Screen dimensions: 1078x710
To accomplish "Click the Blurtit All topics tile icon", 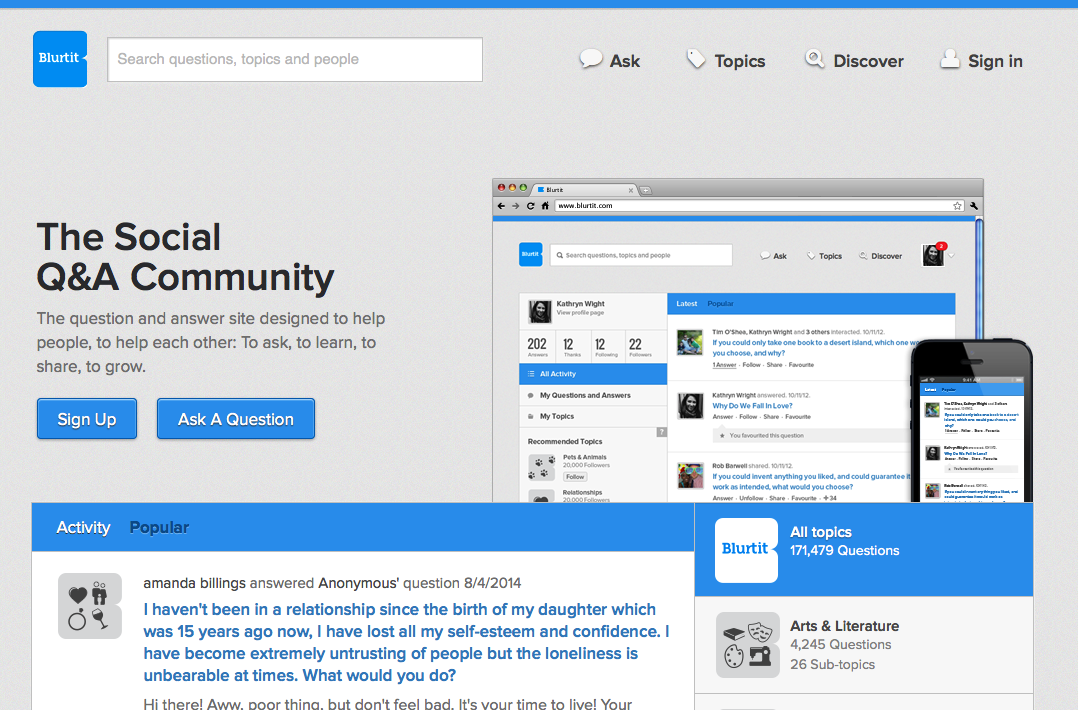I will click(746, 550).
